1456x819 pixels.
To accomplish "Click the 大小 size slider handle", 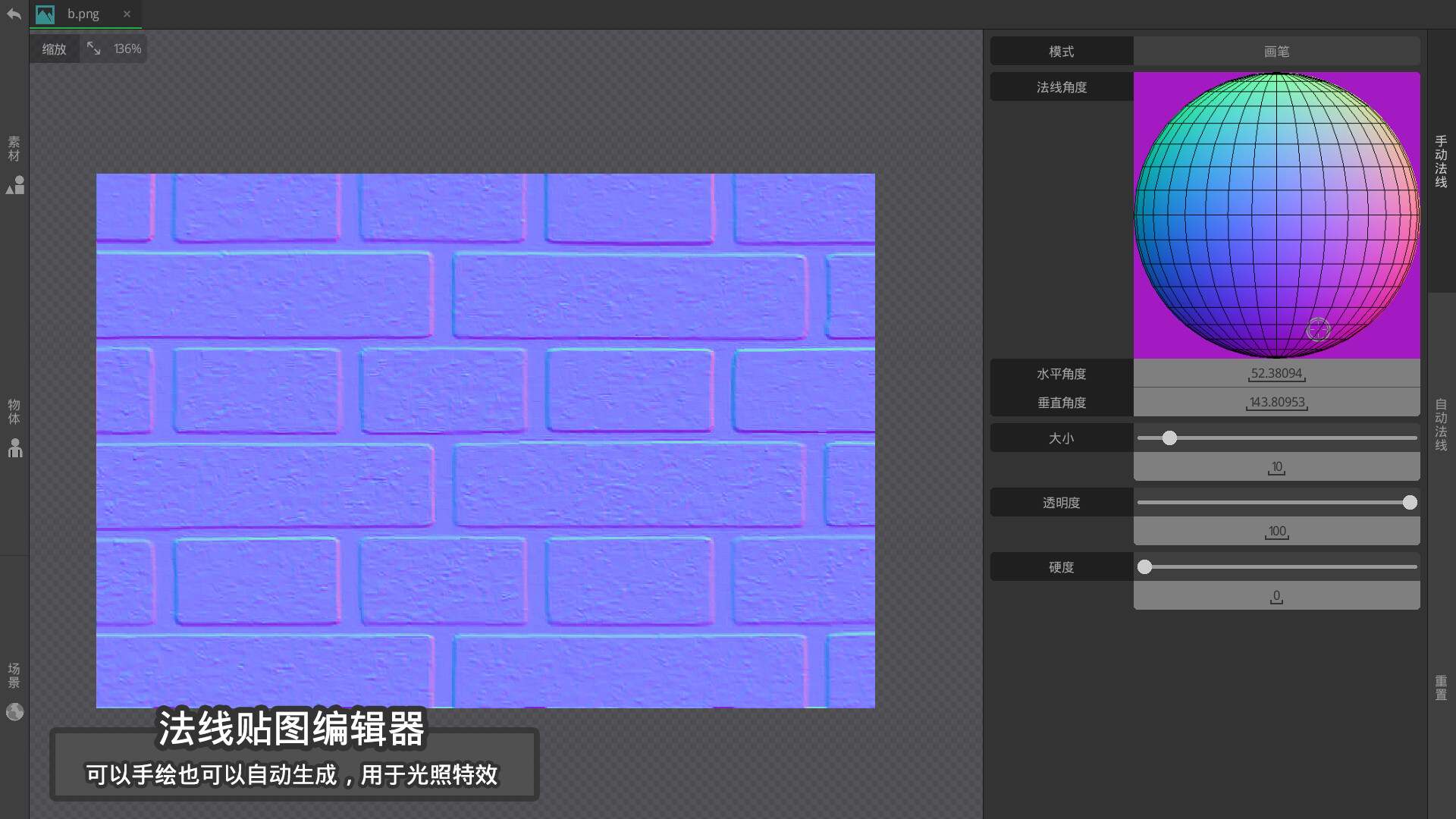I will tap(1169, 438).
